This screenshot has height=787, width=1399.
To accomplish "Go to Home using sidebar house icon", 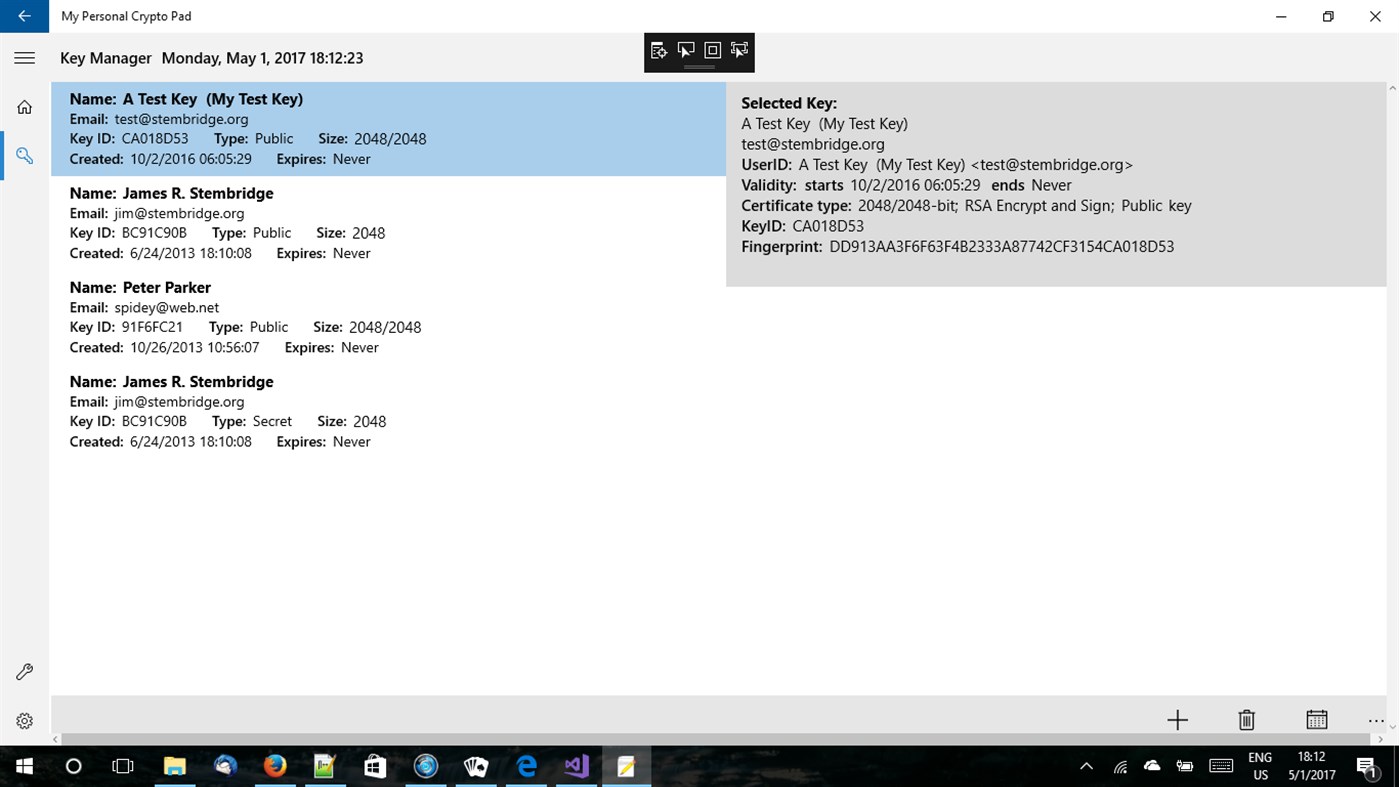I will coord(24,106).
